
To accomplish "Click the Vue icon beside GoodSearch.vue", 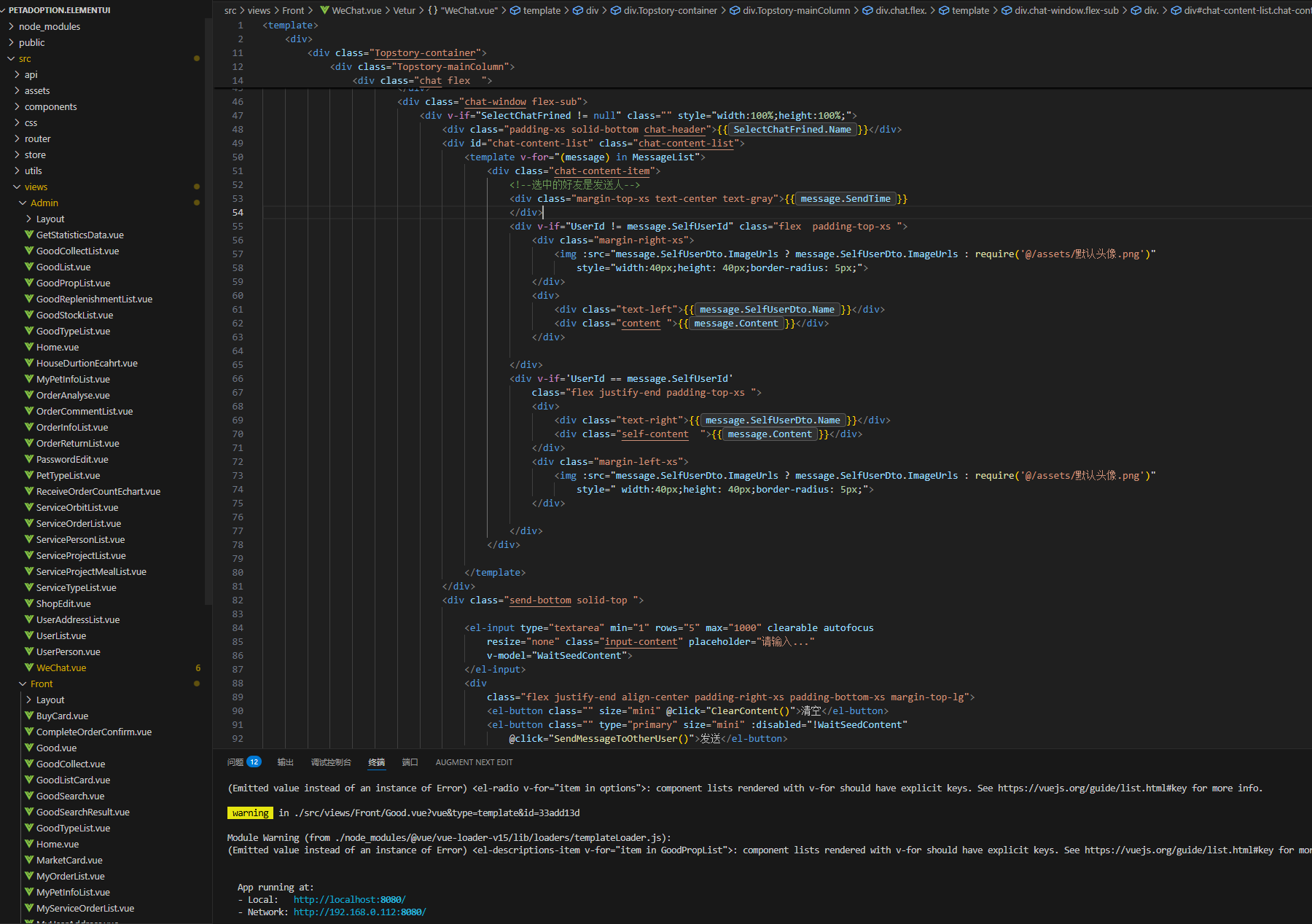I will pyautogui.click(x=29, y=796).
